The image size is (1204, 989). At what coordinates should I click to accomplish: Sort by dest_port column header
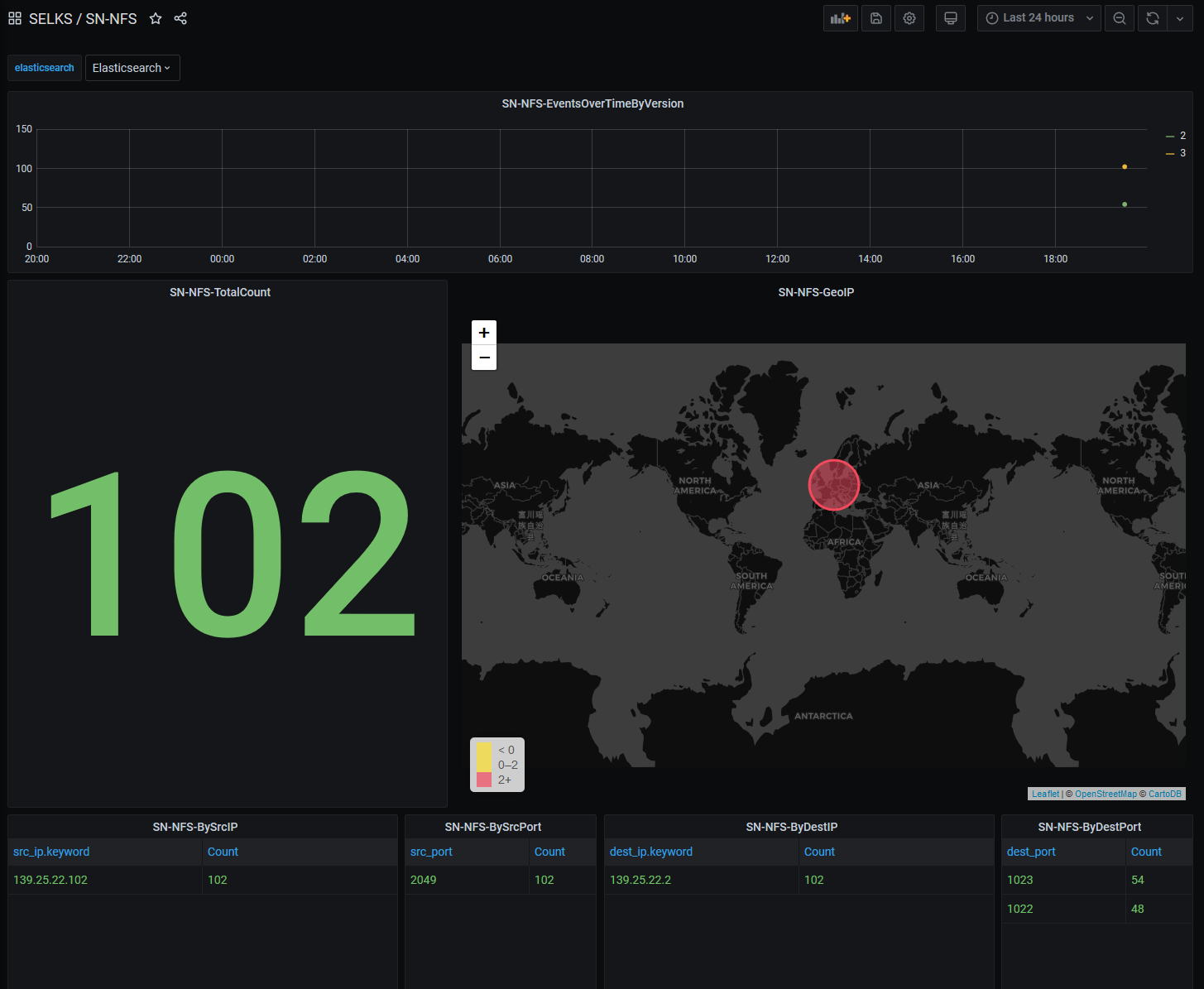1031,852
